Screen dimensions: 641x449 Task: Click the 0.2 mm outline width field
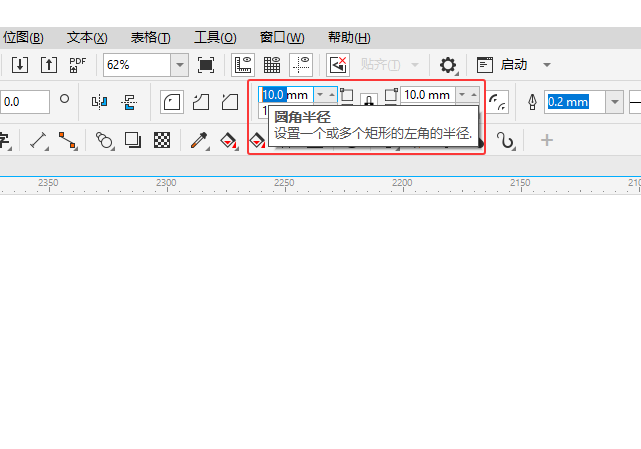574,102
